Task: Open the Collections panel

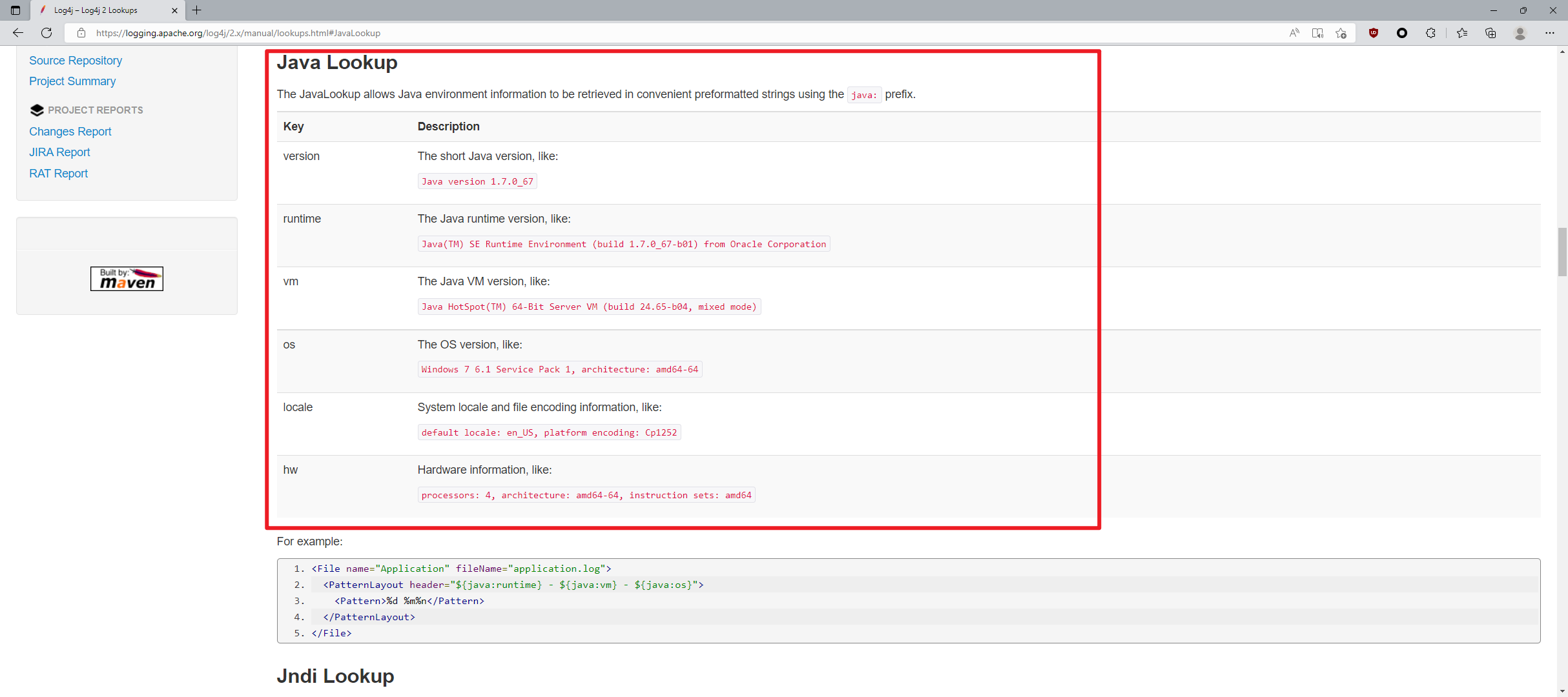Action: click(x=1491, y=33)
